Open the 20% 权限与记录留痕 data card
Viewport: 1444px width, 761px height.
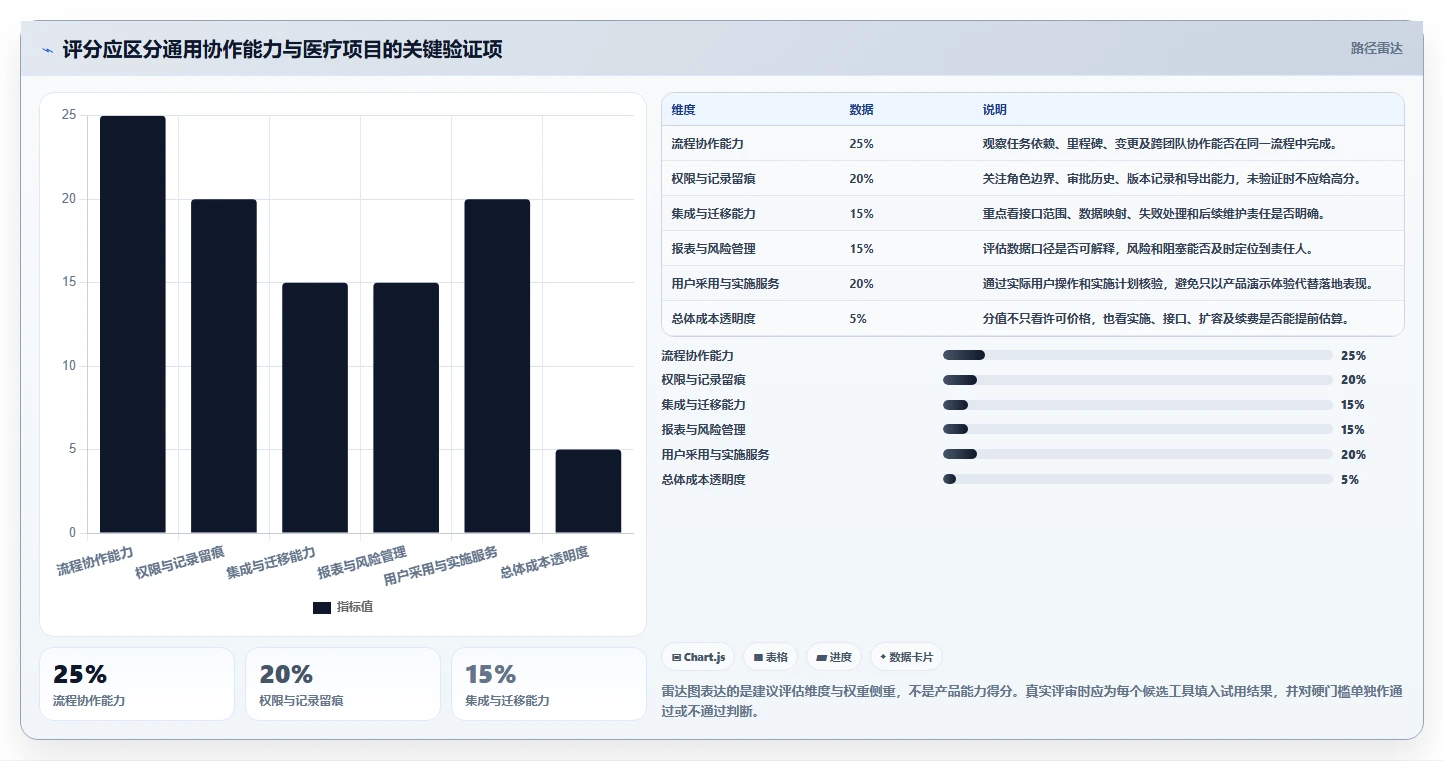coord(343,684)
